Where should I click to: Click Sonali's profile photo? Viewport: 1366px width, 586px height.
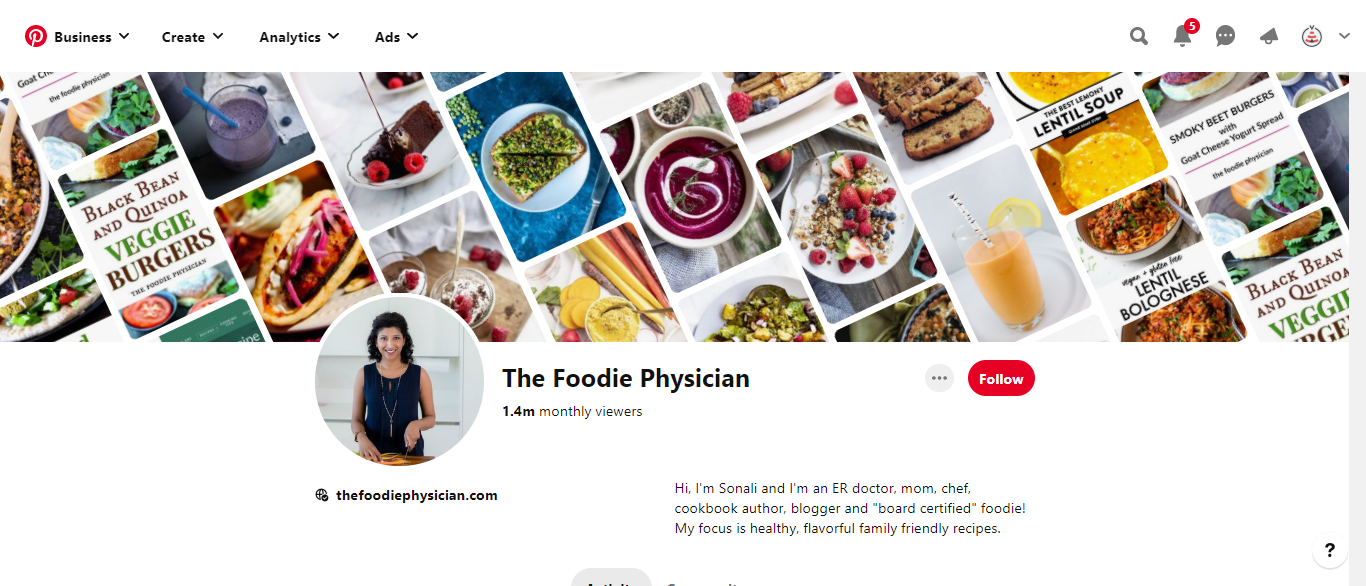point(400,380)
